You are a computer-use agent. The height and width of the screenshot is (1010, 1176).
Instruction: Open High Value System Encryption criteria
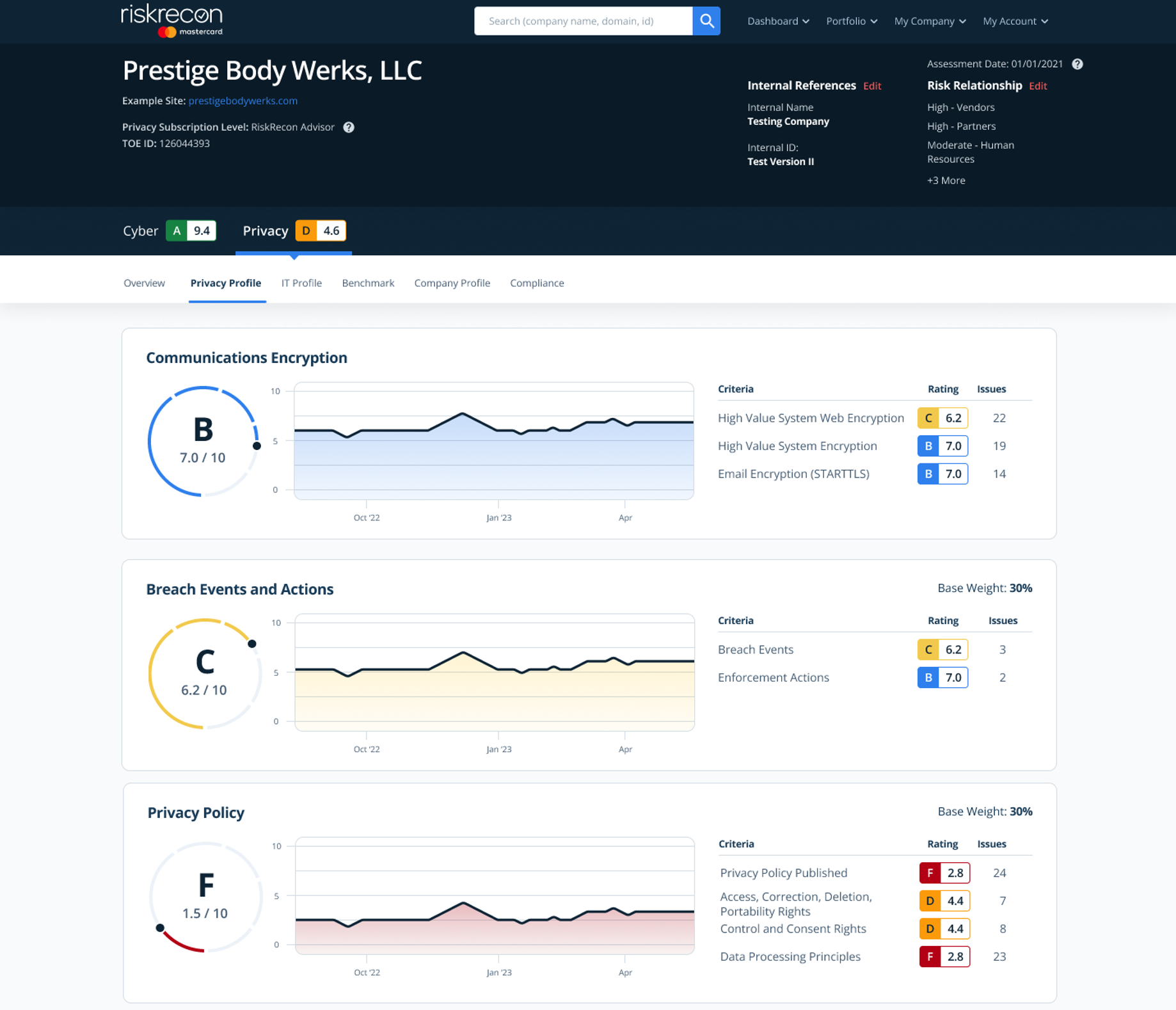click(797, 446)
